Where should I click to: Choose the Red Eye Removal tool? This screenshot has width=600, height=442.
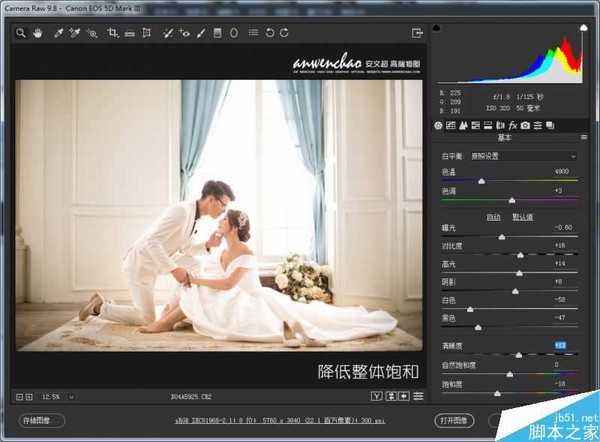[184, 33]
